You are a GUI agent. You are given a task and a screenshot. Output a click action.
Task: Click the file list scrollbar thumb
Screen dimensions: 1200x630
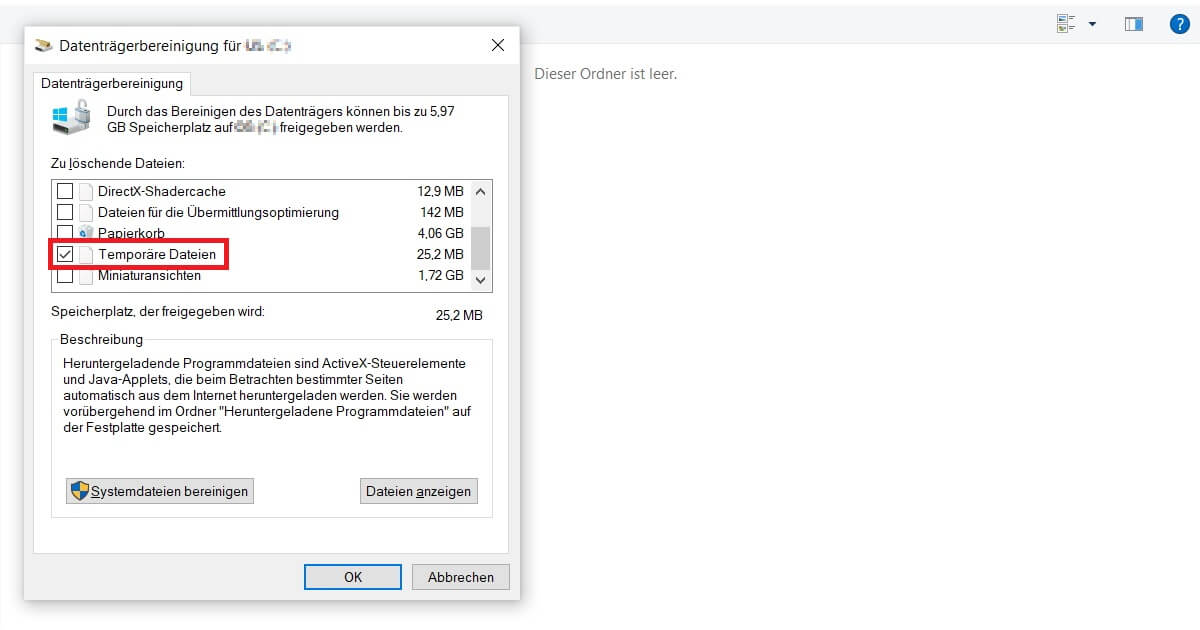[481, 246]
